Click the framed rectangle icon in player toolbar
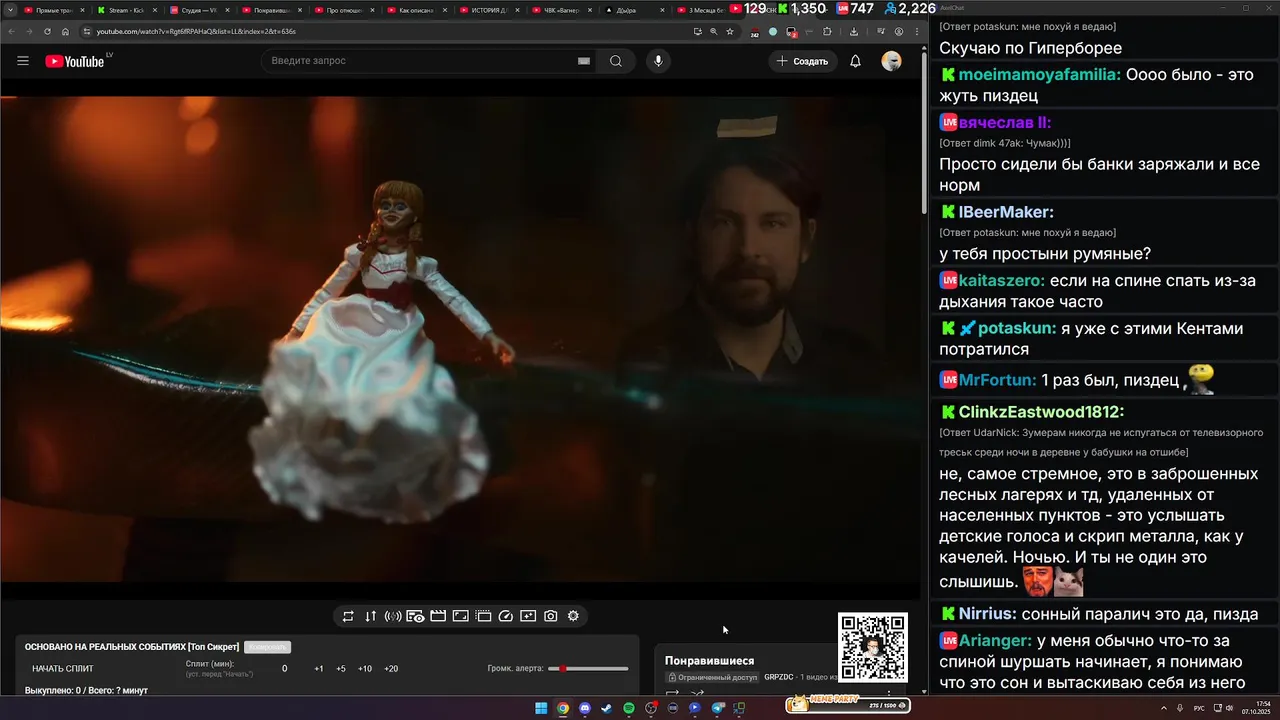 click(461, 616)
